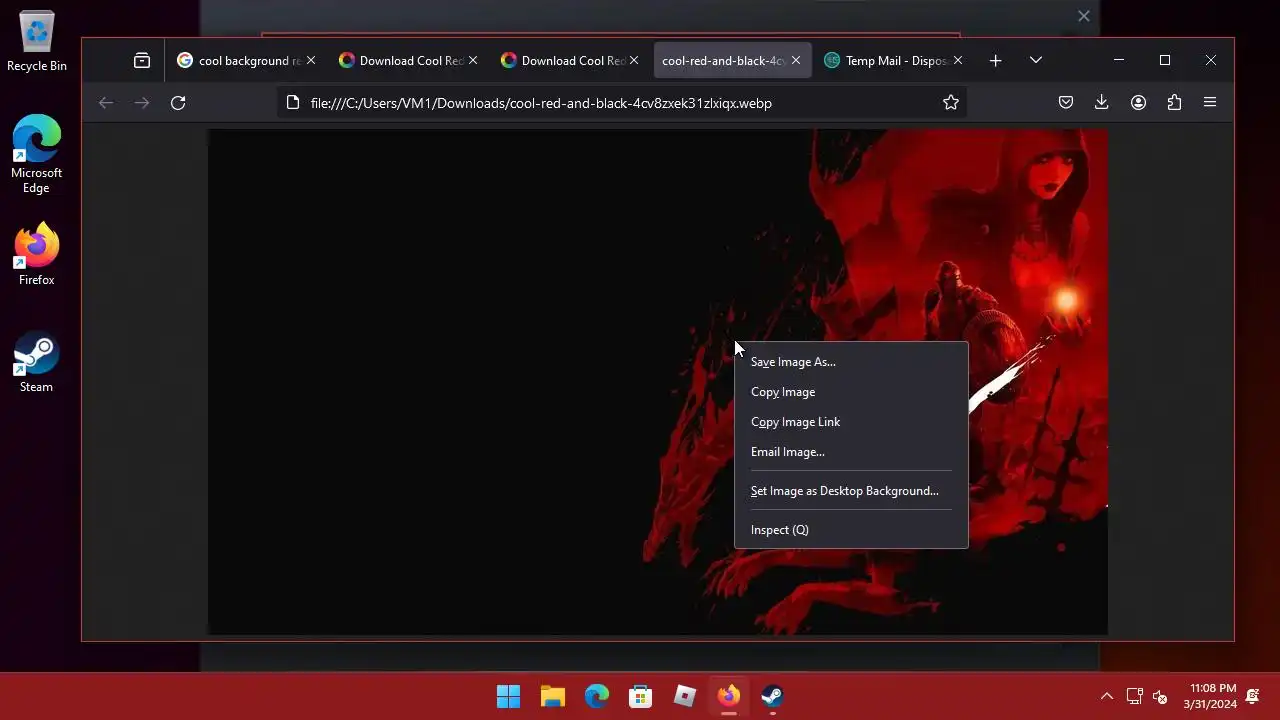The height and width of the screenshot is (720, 1280).
Task: Click the file URL address bar
Action: tap(620, 103)
